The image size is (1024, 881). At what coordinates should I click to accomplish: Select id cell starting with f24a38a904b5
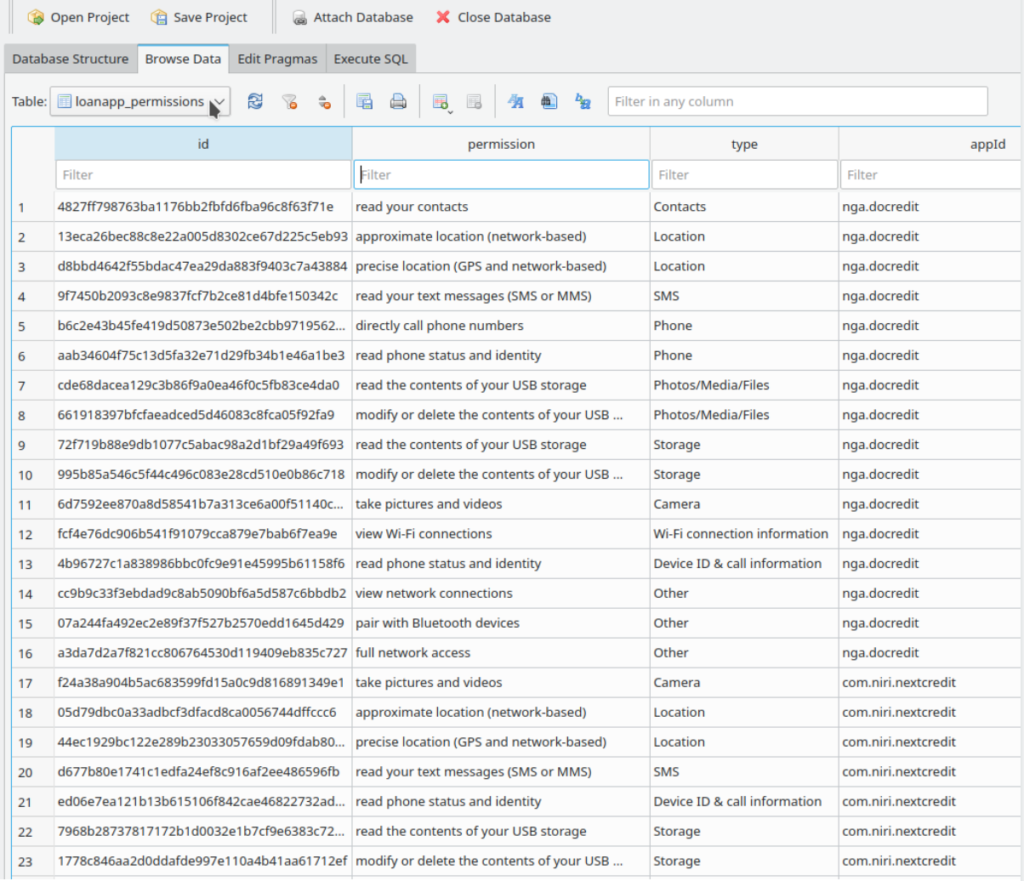pos(203,682)
